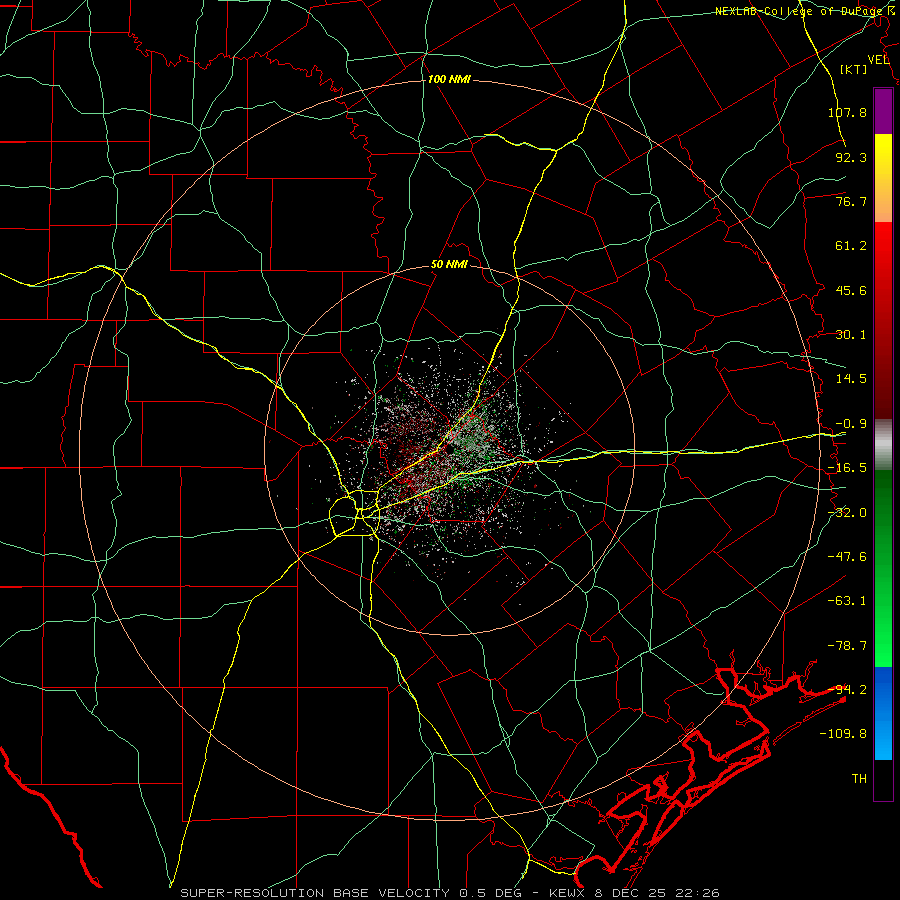Select the 14.5 velocity legend value

click(851, 379)
